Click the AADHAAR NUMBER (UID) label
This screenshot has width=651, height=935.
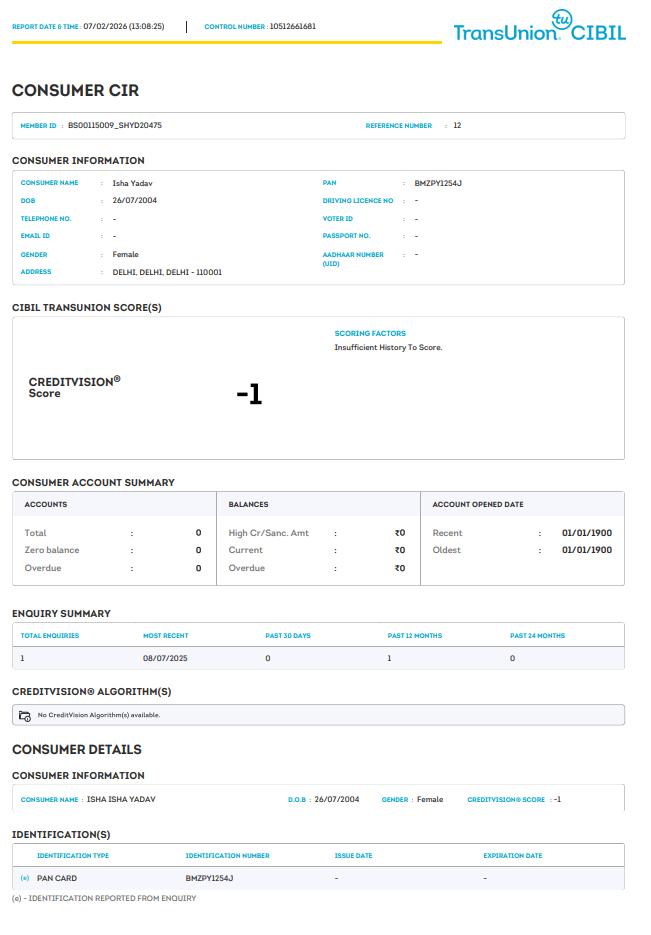pyautogui.click(x=353, y=259)
